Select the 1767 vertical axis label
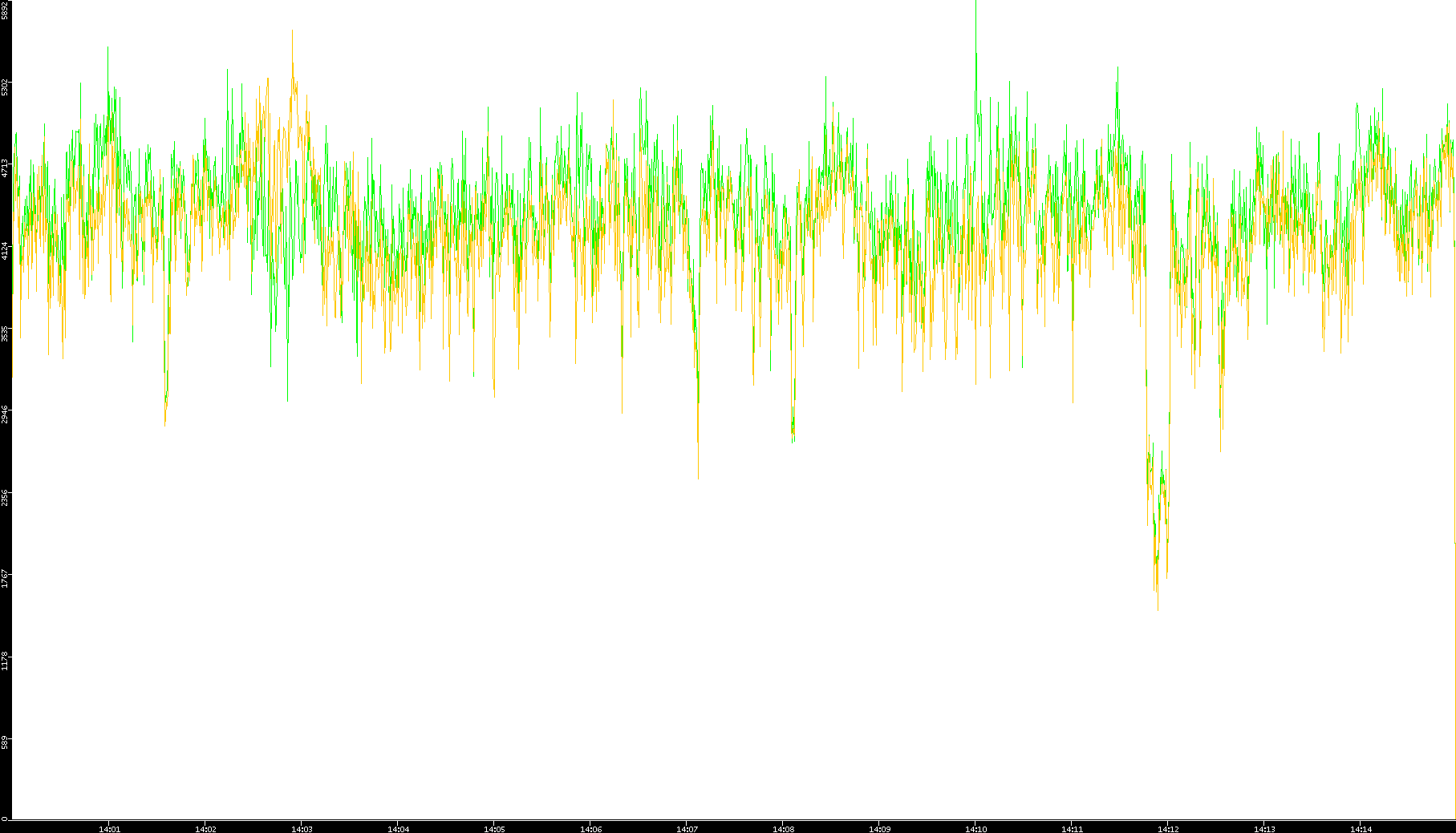1456x833 pixels. (x=5, y=579)
